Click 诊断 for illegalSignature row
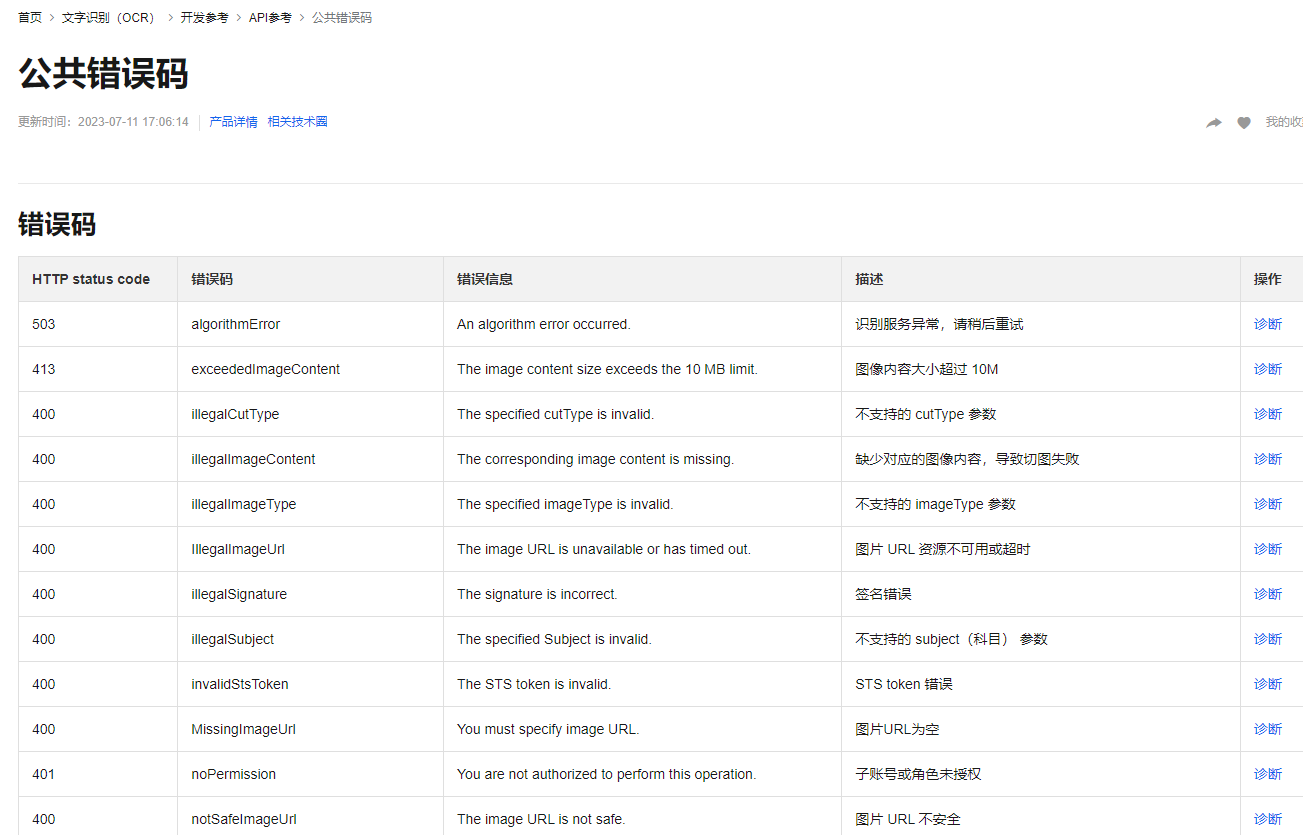 pyautogui.click(x=1268, y=594)
